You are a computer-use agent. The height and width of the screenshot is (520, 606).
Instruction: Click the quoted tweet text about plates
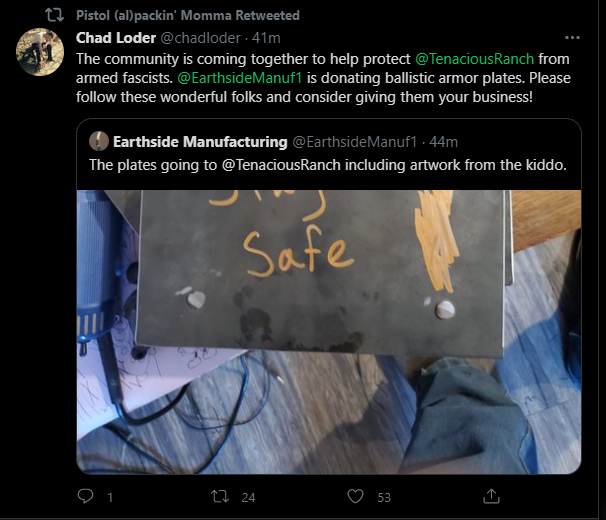[328, 165]
